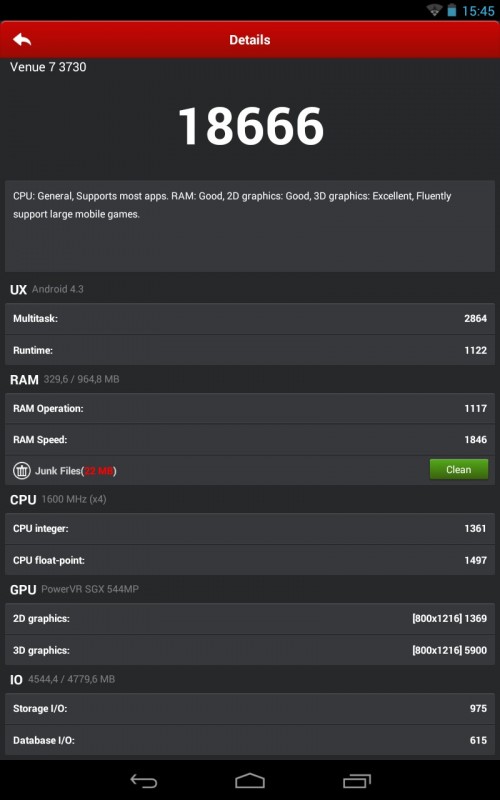Clean the junk files
The image size is (500, 800).
[x=459, y=469]
